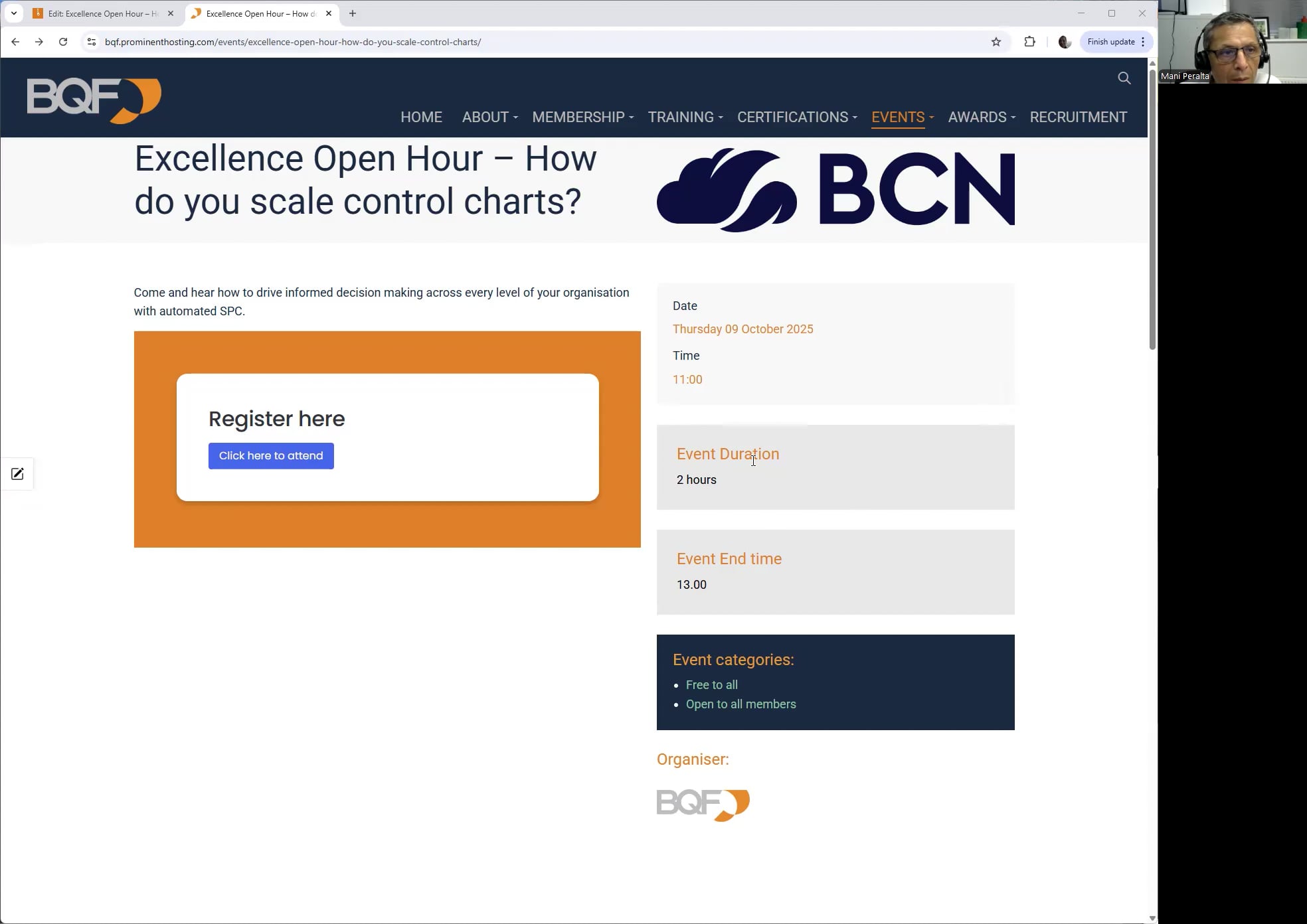Select the RECRUITMENT menu item
Screen dimensions: 1307x924
point(1078,117)
